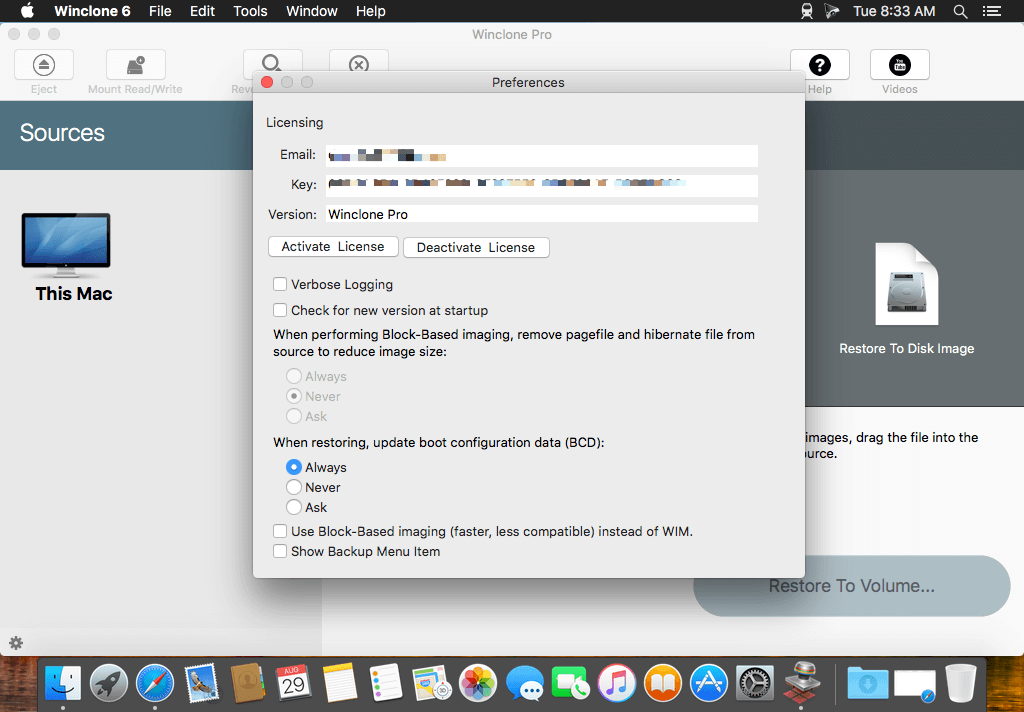Image resolution: width=1024 pixels, height=712 pixels.
Task: Open Contacts from the dock
Action: coord(248,683)
